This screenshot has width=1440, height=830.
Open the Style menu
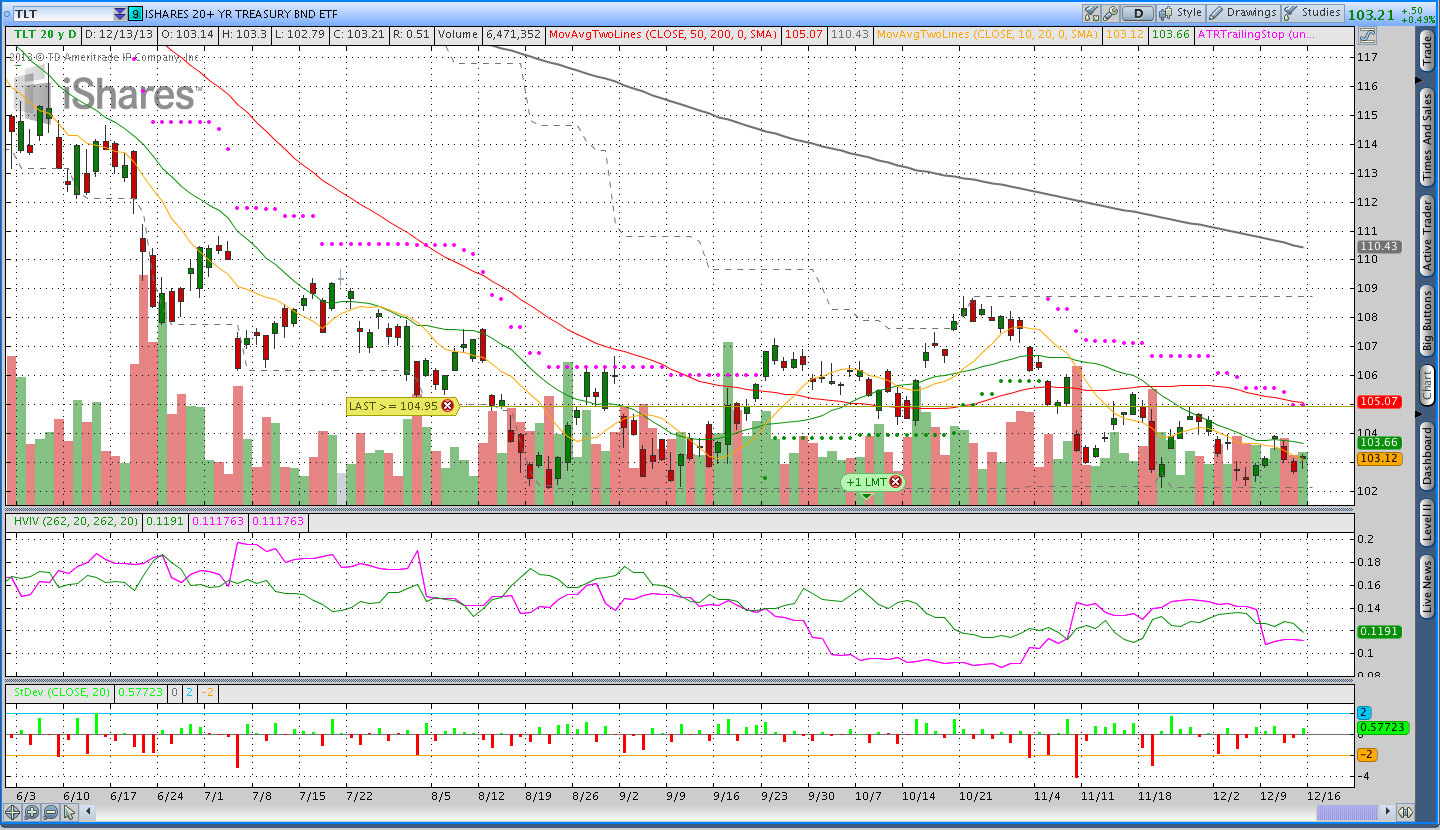click(x=1180, y=13)
